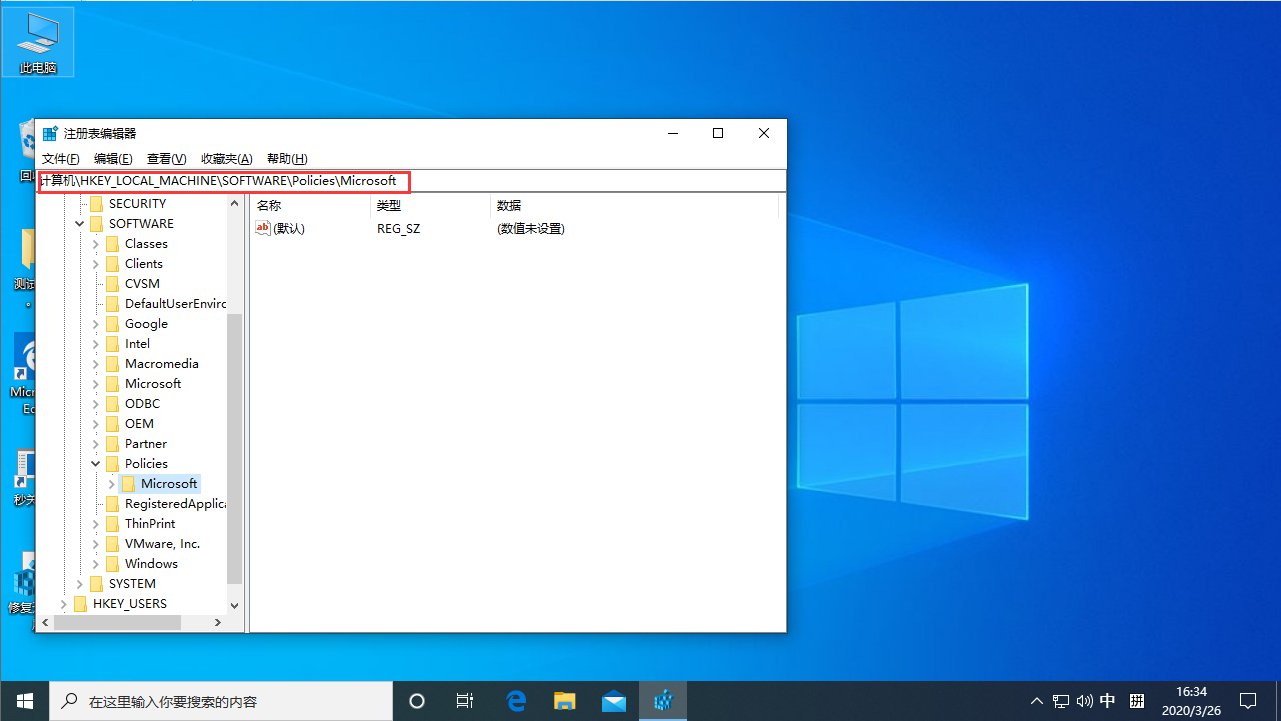
Task: Click the Cortana circle icon on taskbar
Action: (x=417, y=701)
